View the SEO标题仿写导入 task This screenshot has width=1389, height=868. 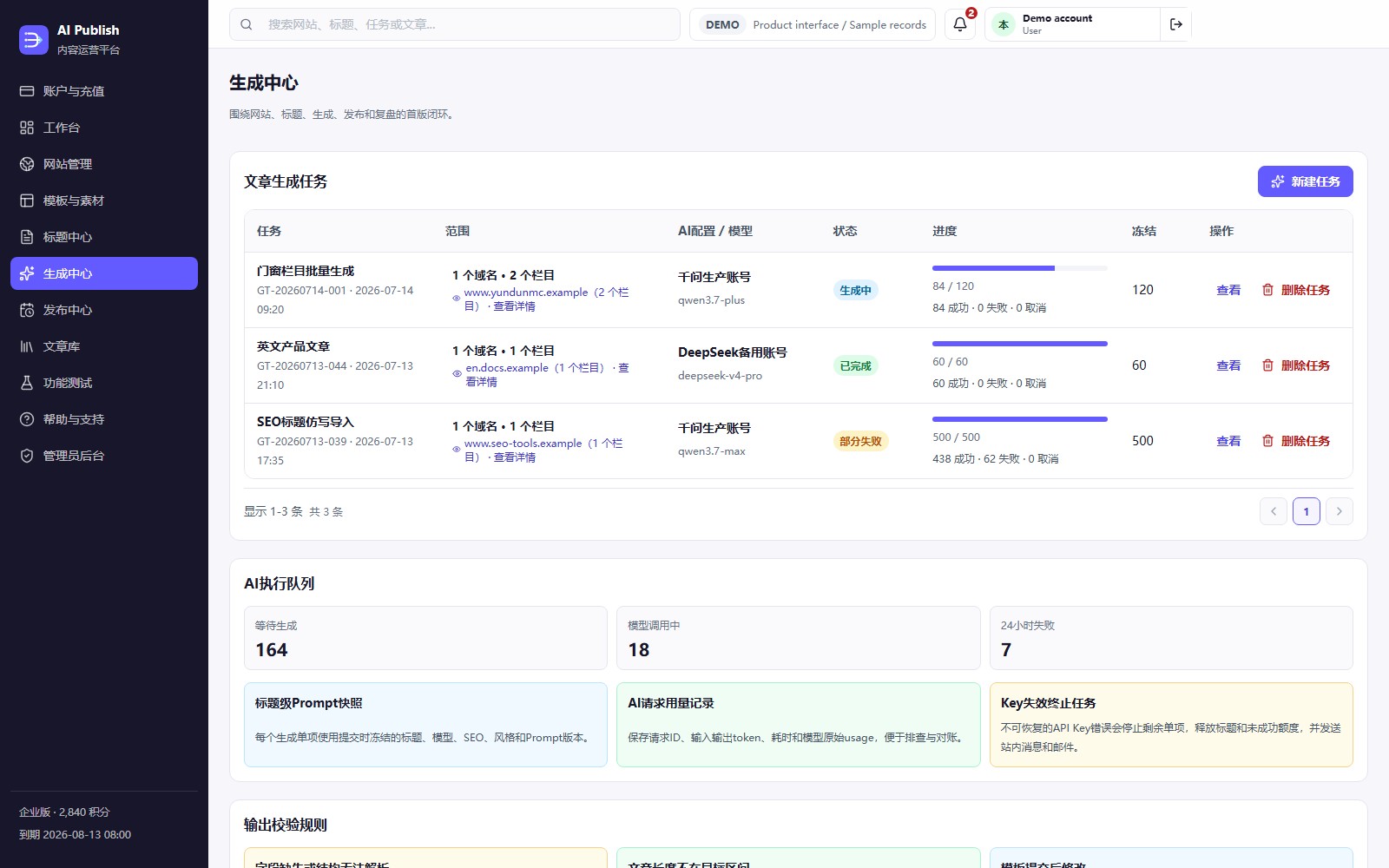[1228, 441]
